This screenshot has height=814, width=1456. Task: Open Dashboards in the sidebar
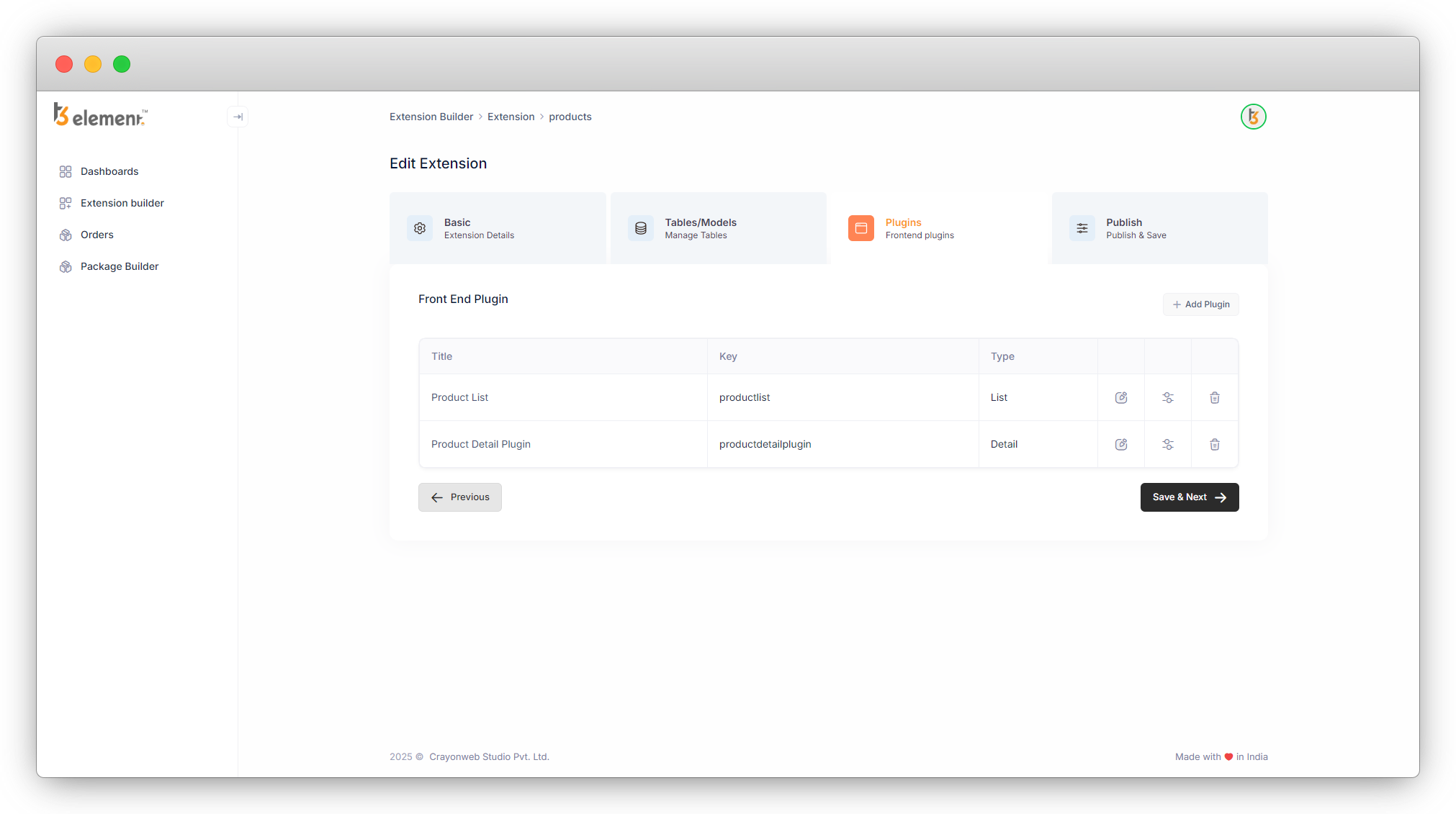[109, 171]
